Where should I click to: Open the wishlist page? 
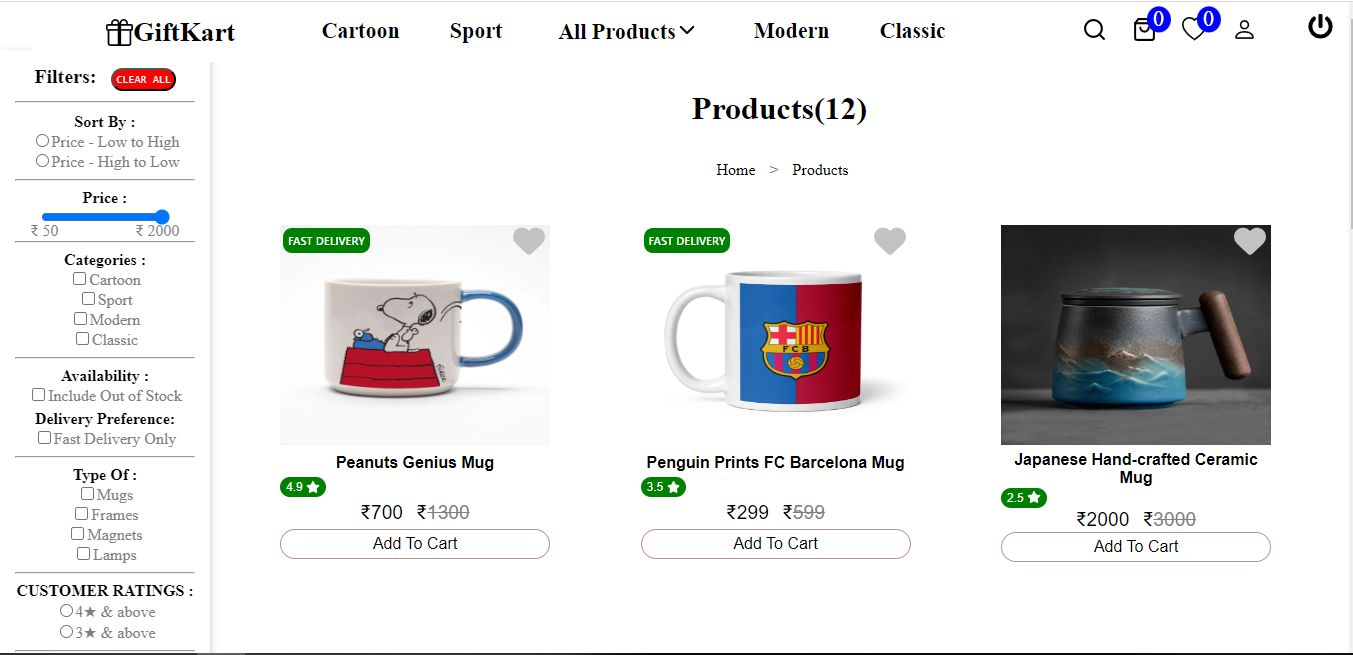click(x=1194, y=31)
